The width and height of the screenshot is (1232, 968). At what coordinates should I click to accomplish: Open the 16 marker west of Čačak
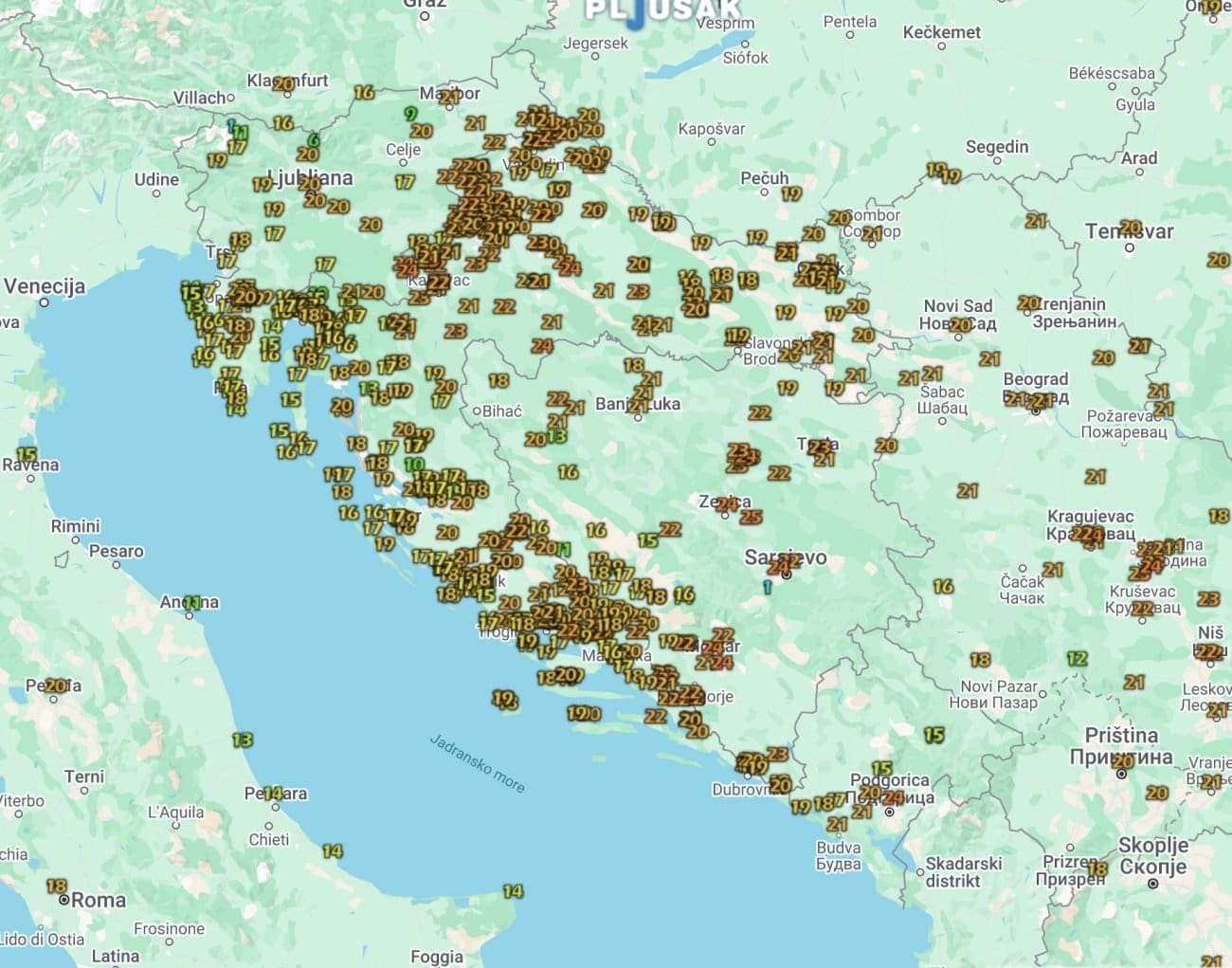(943, 587)
